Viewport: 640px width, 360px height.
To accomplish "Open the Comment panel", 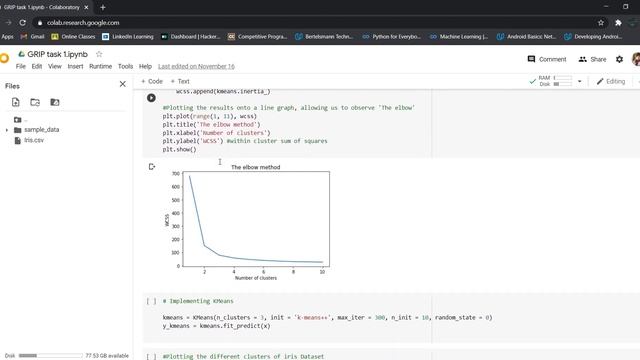I will pos(547,59).
